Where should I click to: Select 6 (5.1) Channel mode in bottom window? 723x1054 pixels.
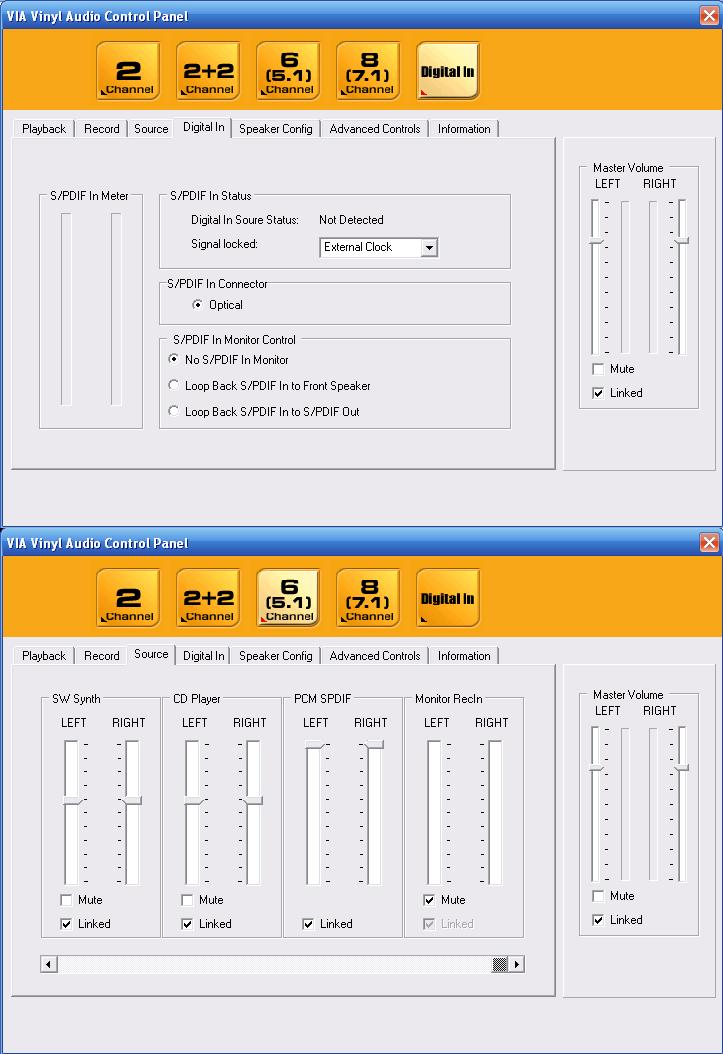point(288,598)
